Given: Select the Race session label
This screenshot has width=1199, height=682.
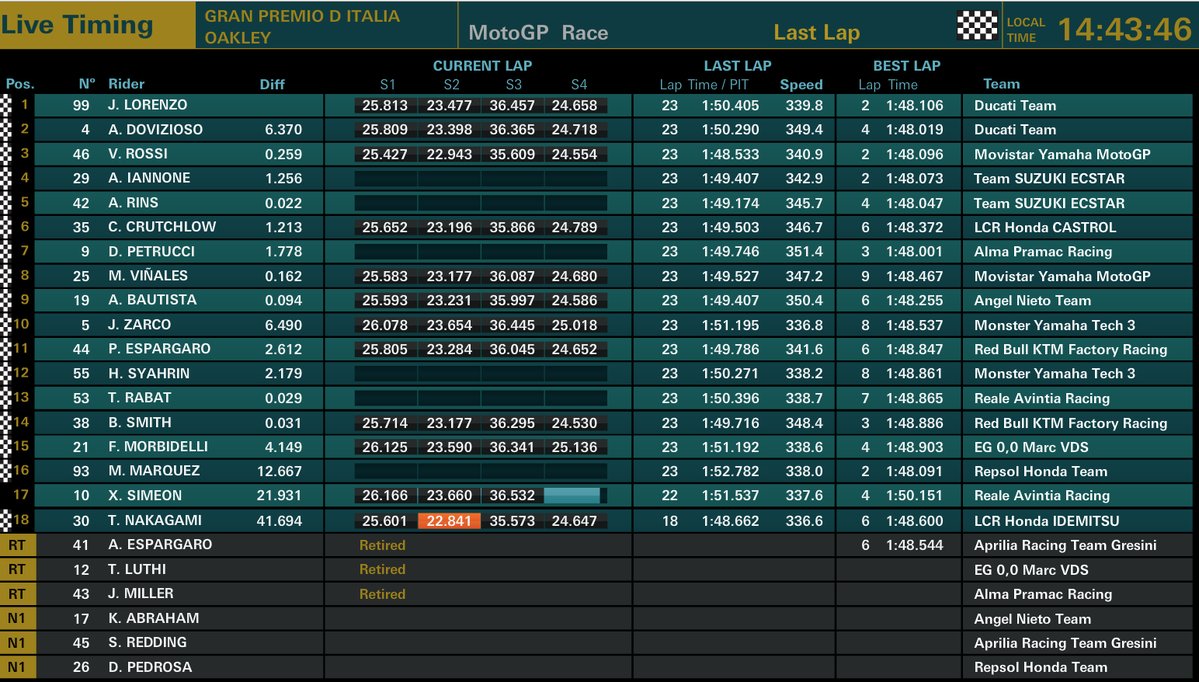Looking at the screenshot, I should pyautogui.click(x=585, y=32).
